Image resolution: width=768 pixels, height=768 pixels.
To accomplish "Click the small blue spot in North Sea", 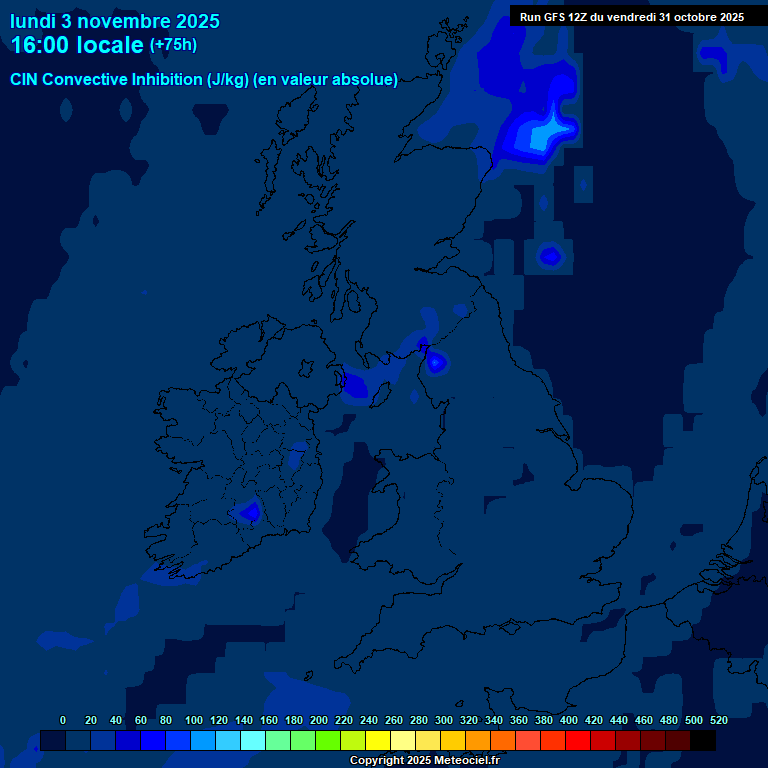I will click(x=550, y=256).
